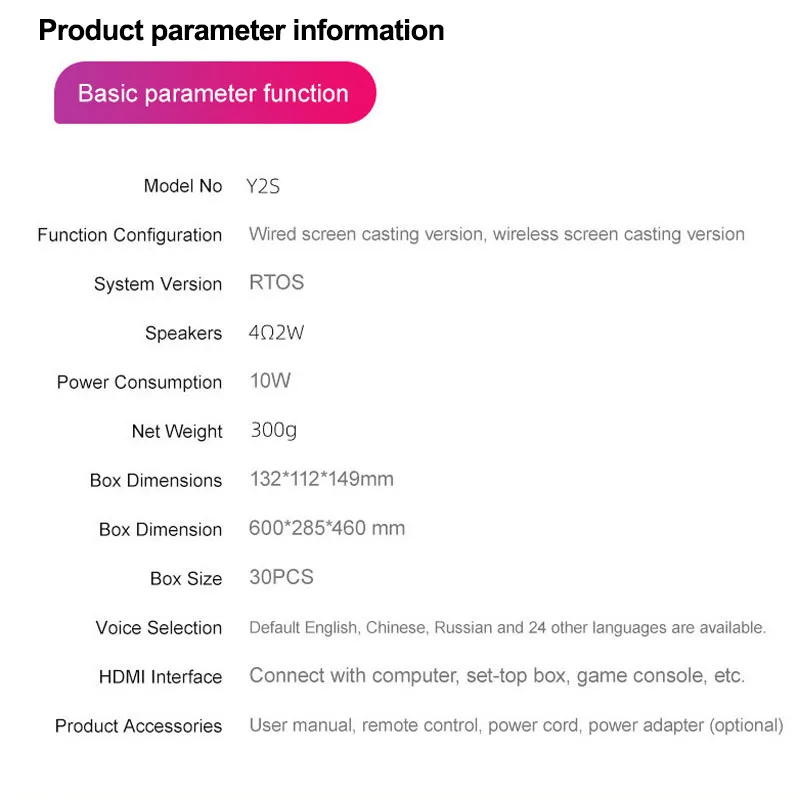
Task: Click the 30PCS box size value
Action: [281, 577]
